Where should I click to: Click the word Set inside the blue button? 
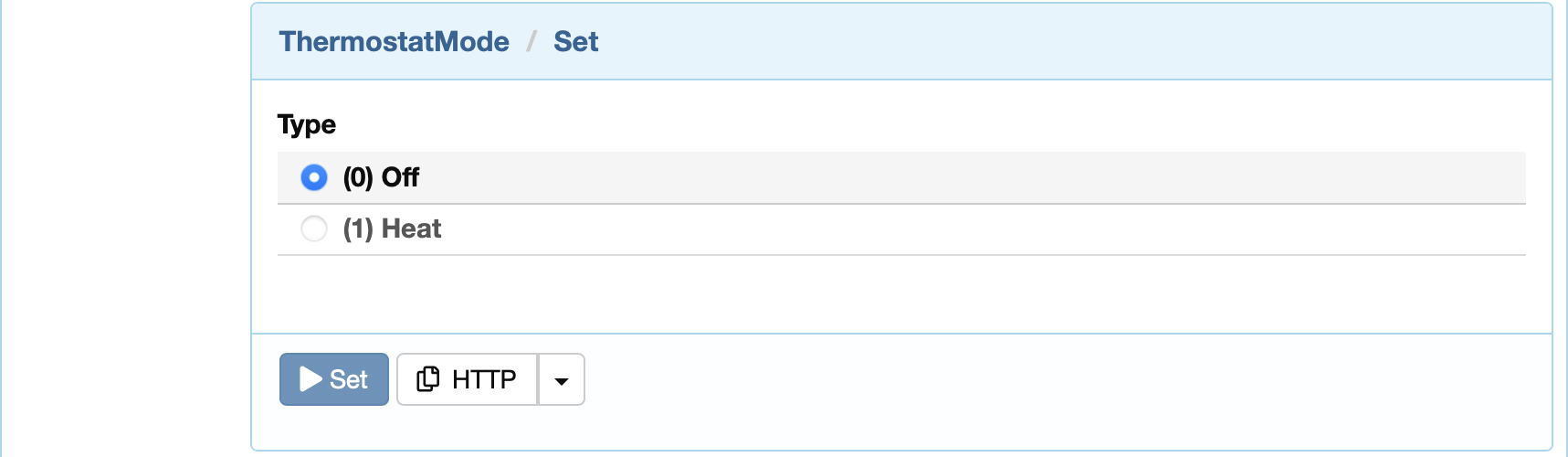[x=349, y=379]
